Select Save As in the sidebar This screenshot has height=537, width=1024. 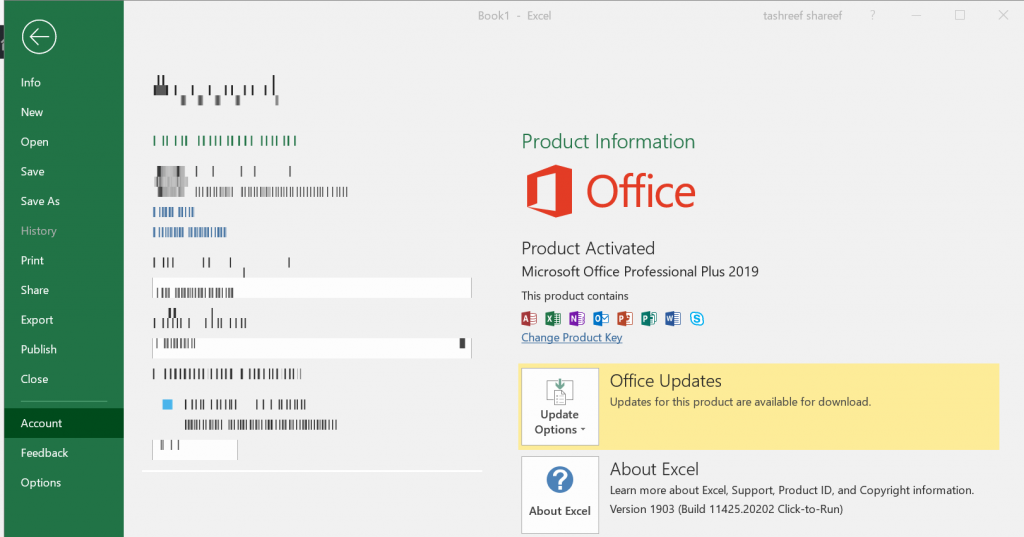pyautogui.click(x=40, y=201)
